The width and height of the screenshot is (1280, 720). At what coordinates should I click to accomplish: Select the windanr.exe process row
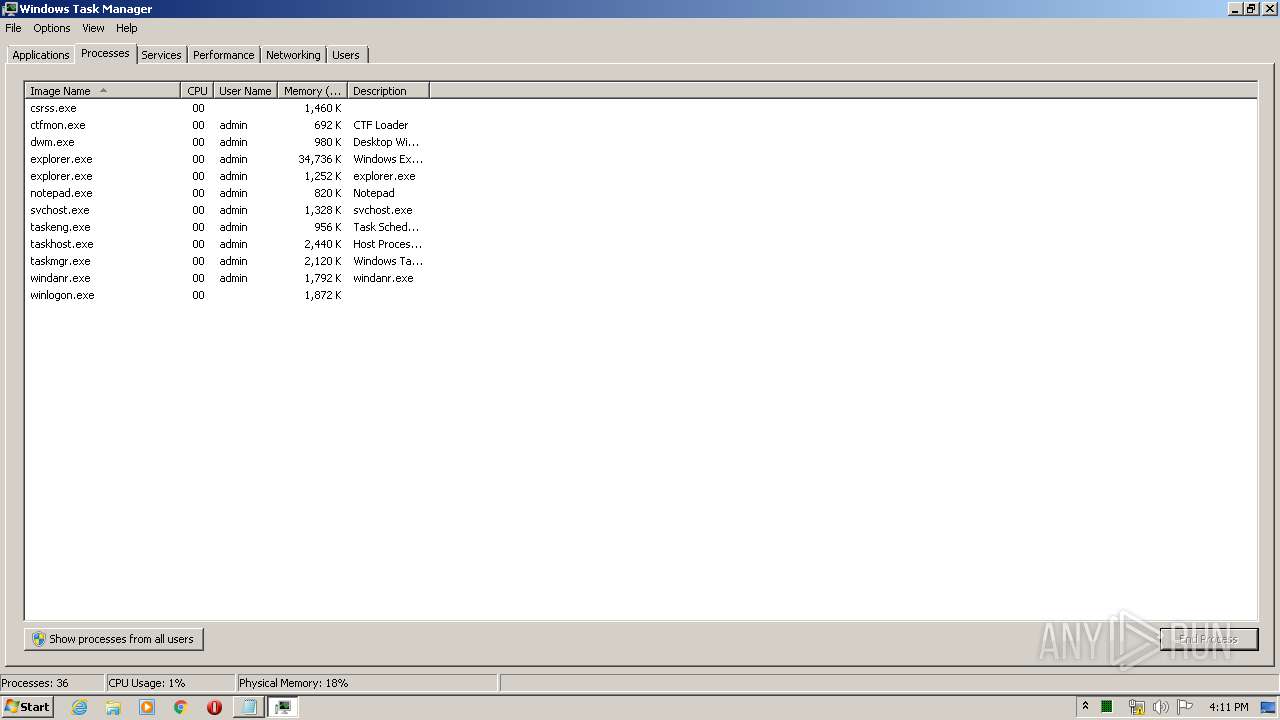(228, 278)
